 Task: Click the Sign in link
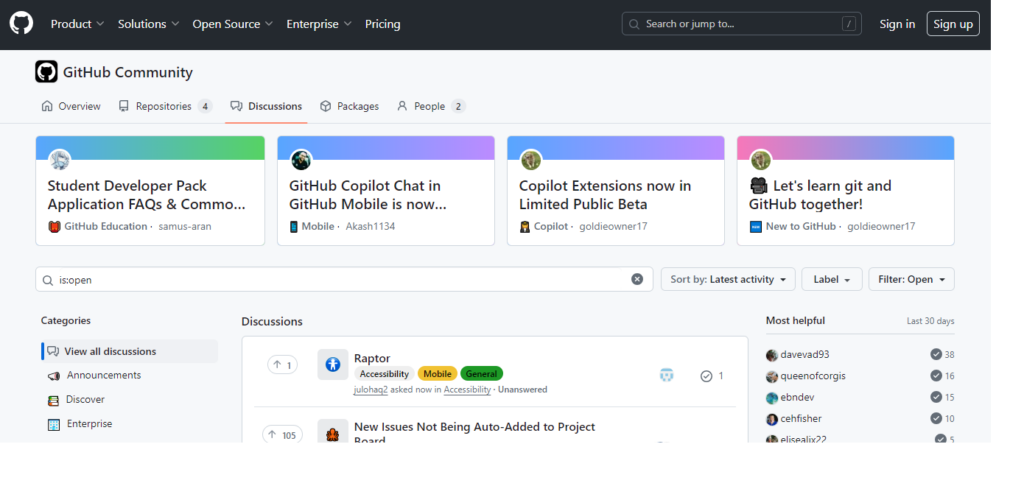(x=897, y=24)
